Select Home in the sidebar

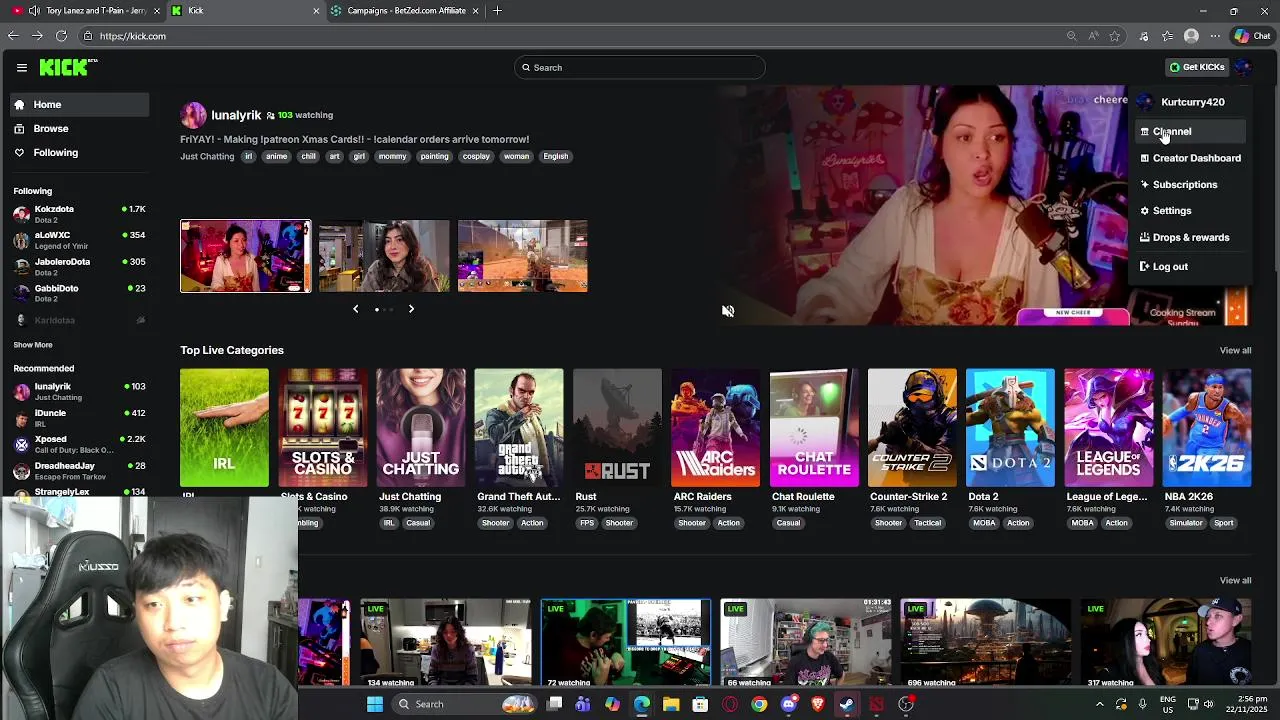click(x=81, y=104)
